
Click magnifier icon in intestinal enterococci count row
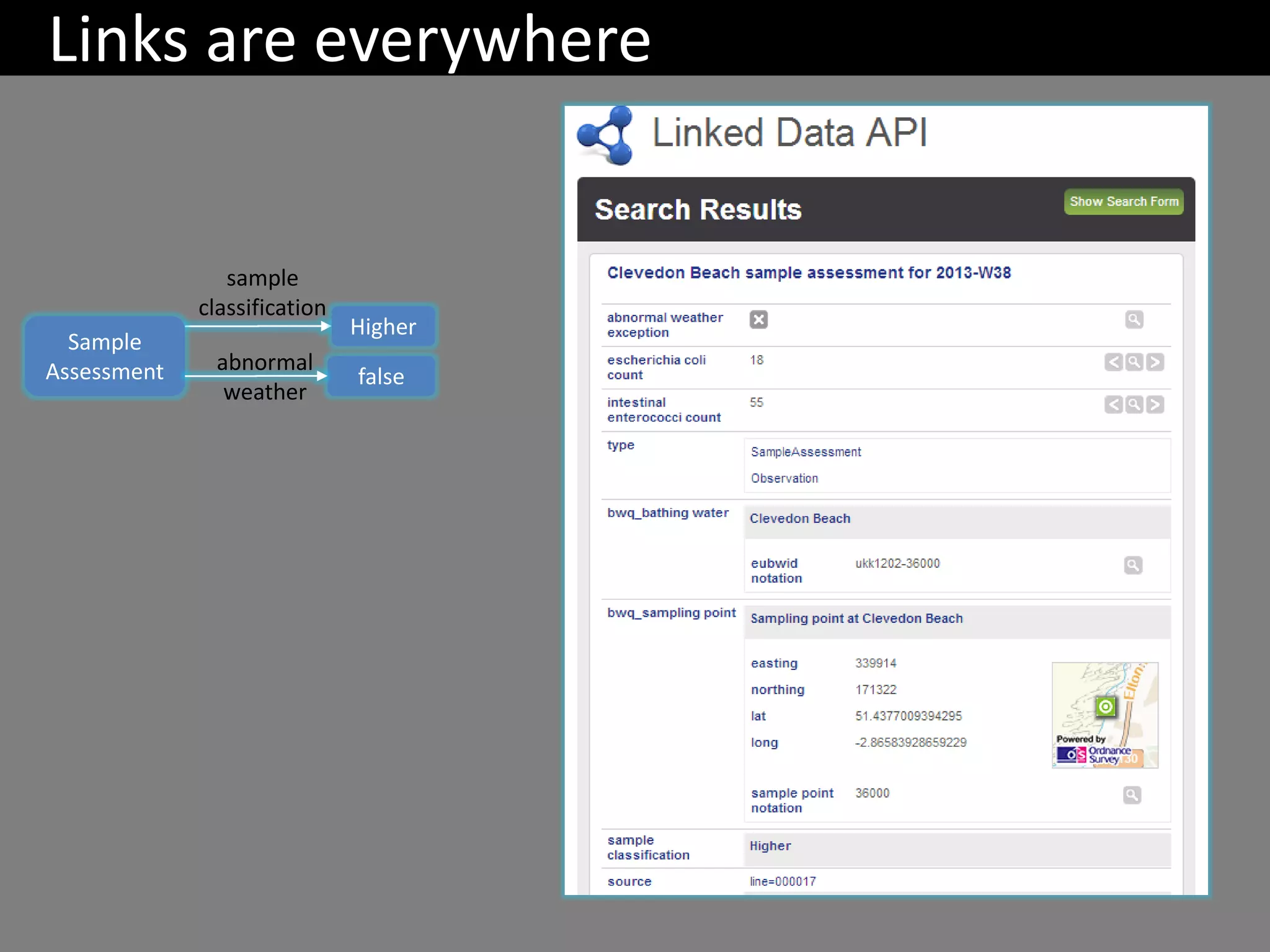[x=1134, y=405]
